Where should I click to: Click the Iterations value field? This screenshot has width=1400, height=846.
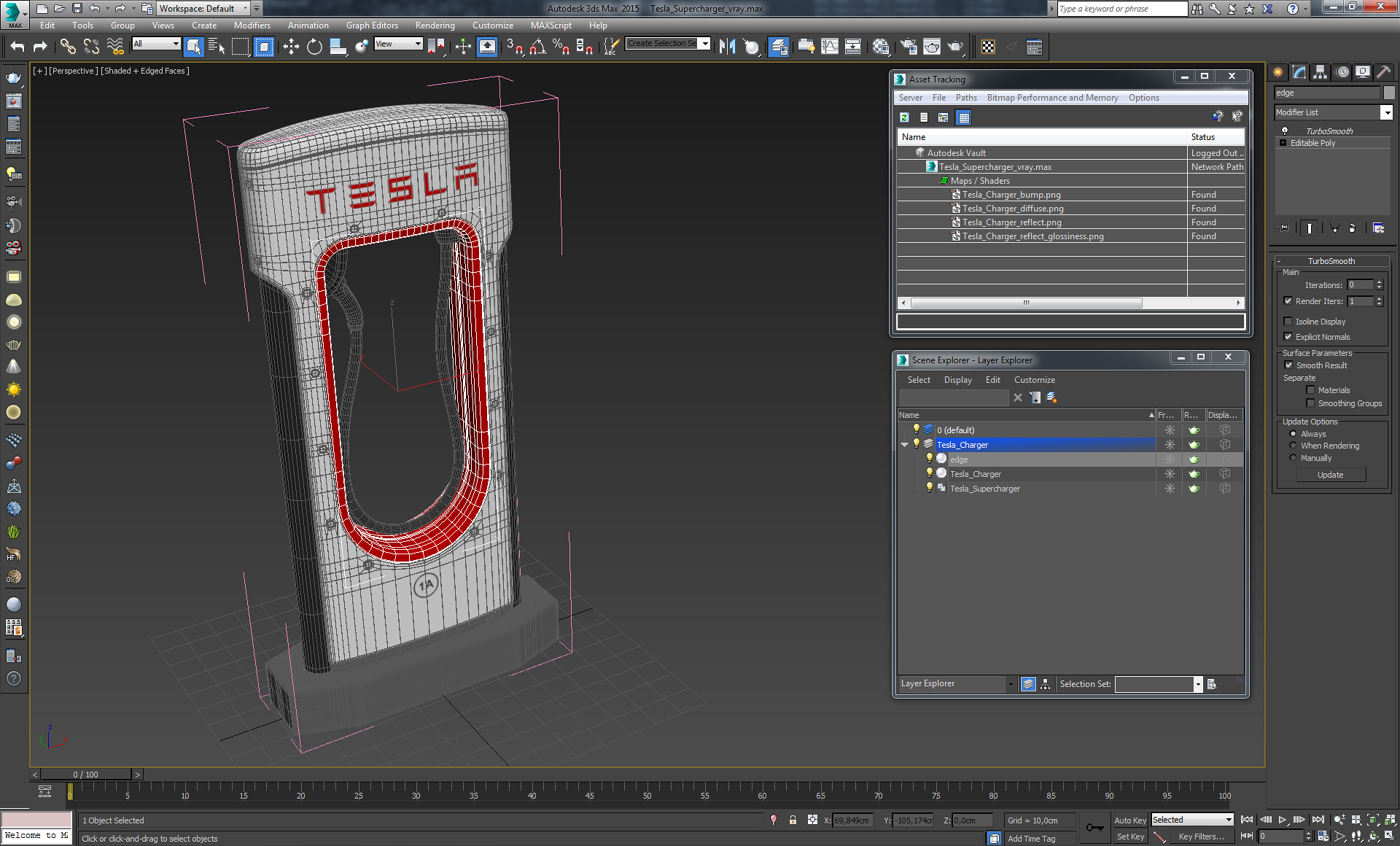point(1360,285)
